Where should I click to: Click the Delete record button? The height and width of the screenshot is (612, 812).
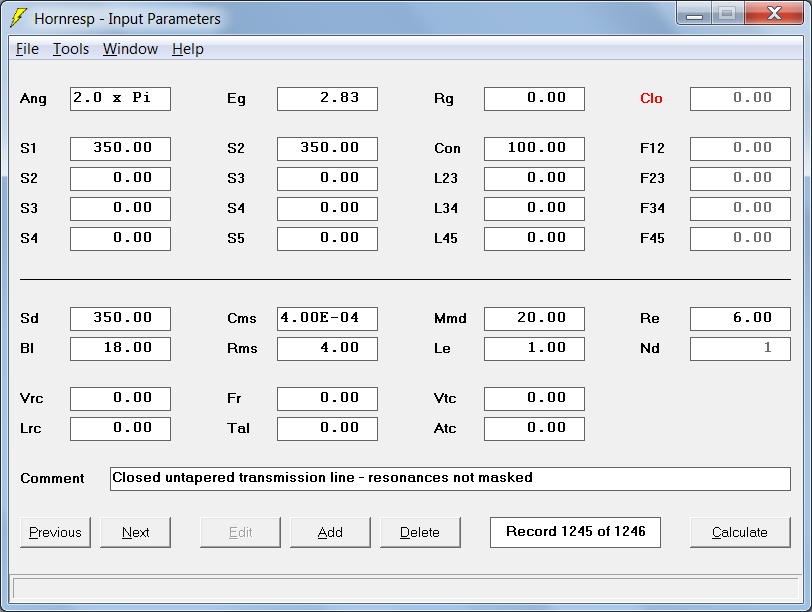(x=420, y=532)
